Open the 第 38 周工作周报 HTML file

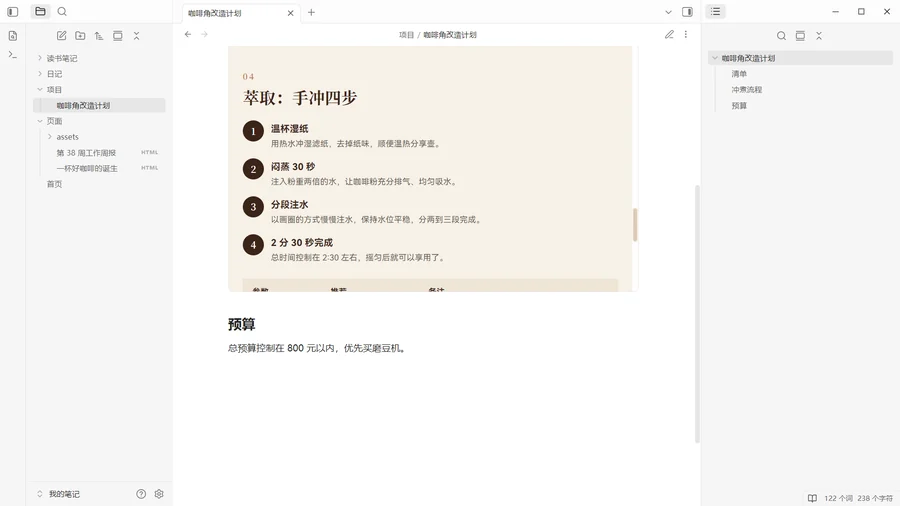pyautogui.click(x=99, y=153)
